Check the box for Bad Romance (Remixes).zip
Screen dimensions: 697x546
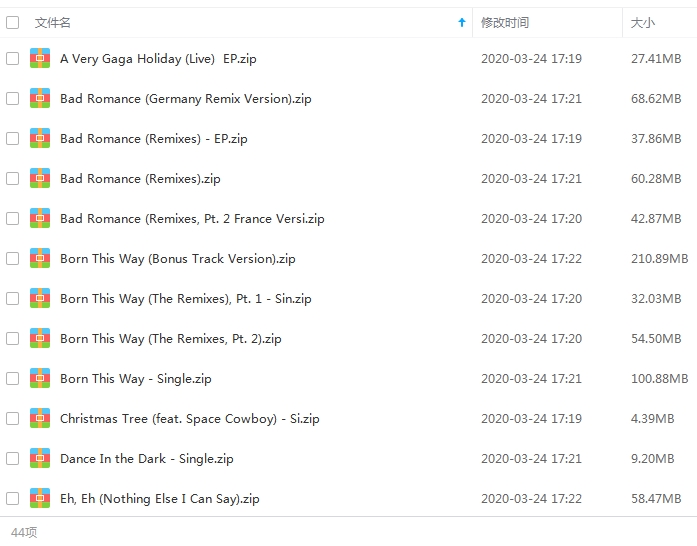12,178
